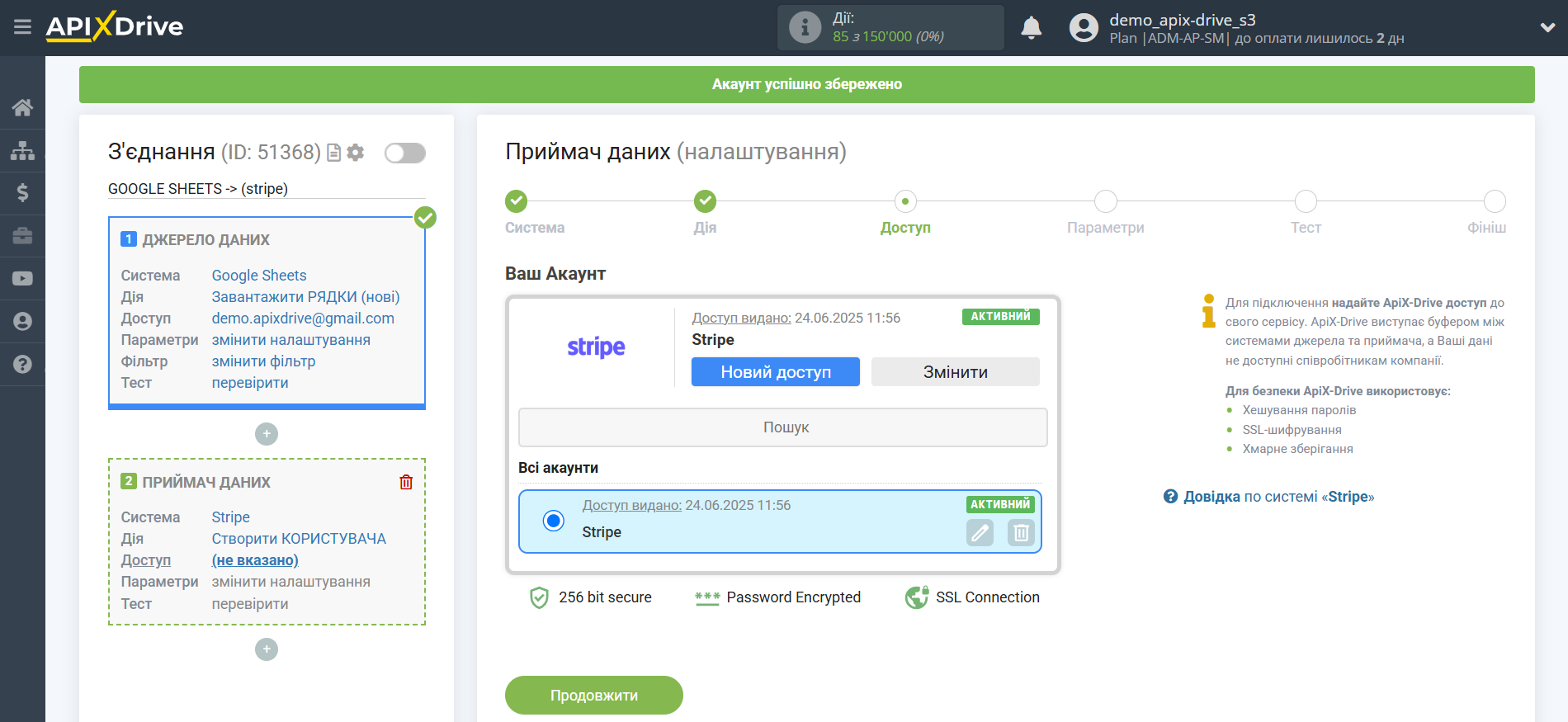Click змінити фільтр link

(263, 361)
